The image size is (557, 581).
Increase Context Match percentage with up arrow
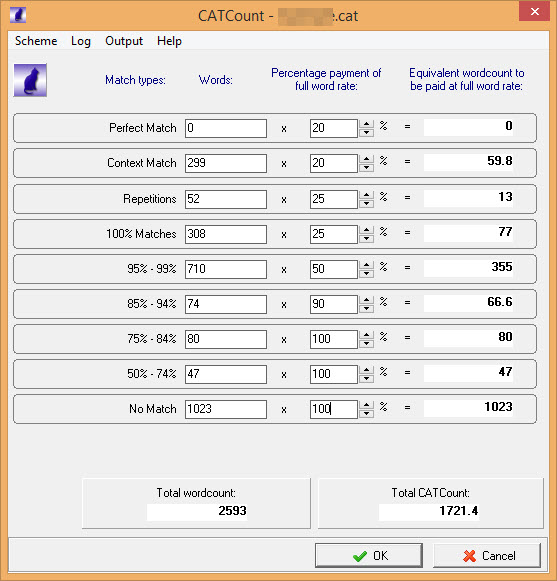click(x=366, y=159)
